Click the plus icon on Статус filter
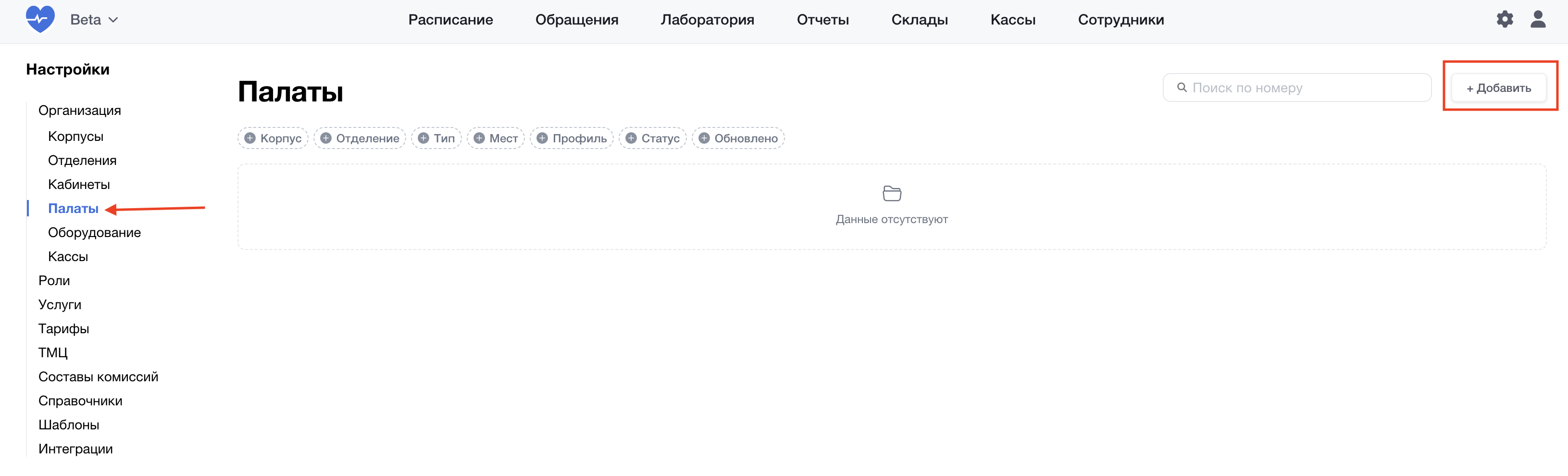 point(631,138)
